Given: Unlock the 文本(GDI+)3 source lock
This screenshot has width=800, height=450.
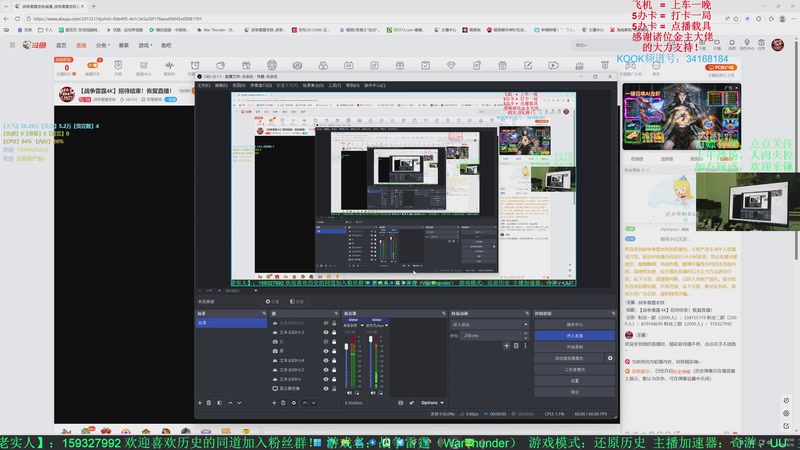Looking at the screenshot, I should pyautogui.click(x=334, y=332).
